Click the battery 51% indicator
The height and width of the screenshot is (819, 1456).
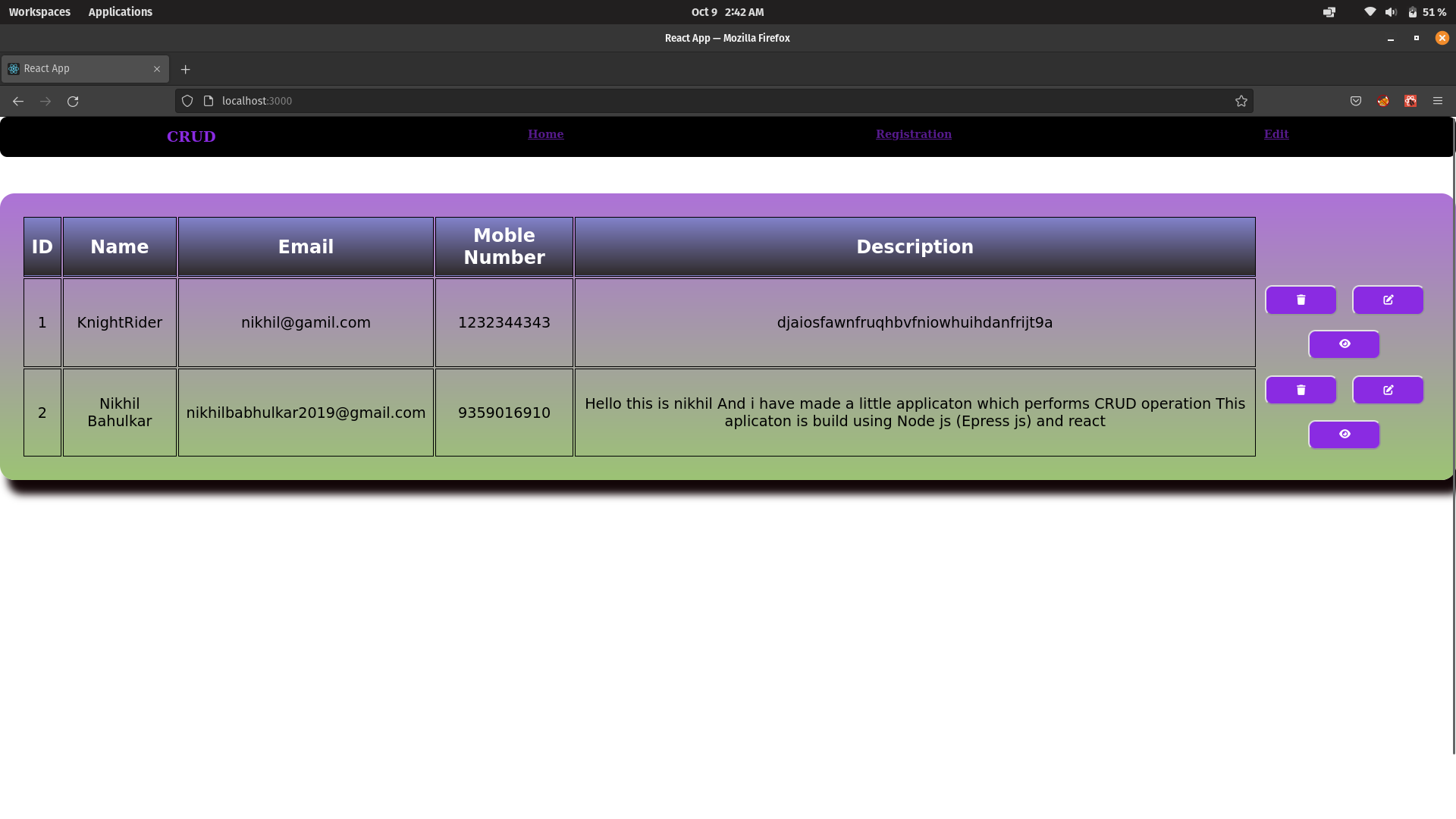pos(1426,12)
